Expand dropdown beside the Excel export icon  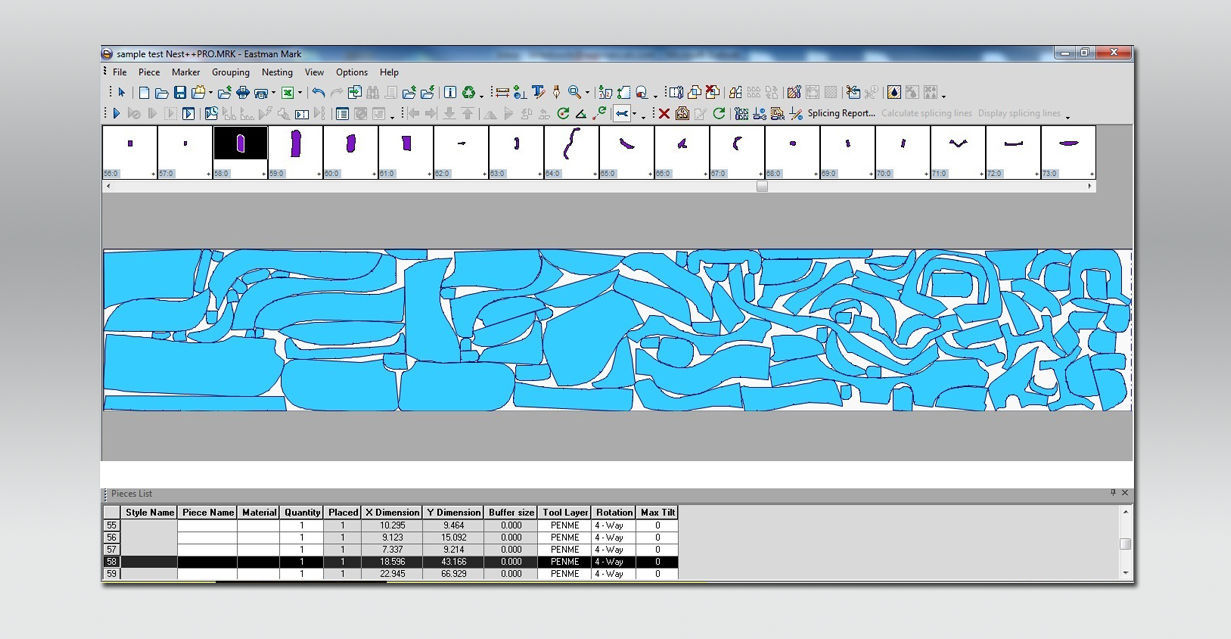298,94
